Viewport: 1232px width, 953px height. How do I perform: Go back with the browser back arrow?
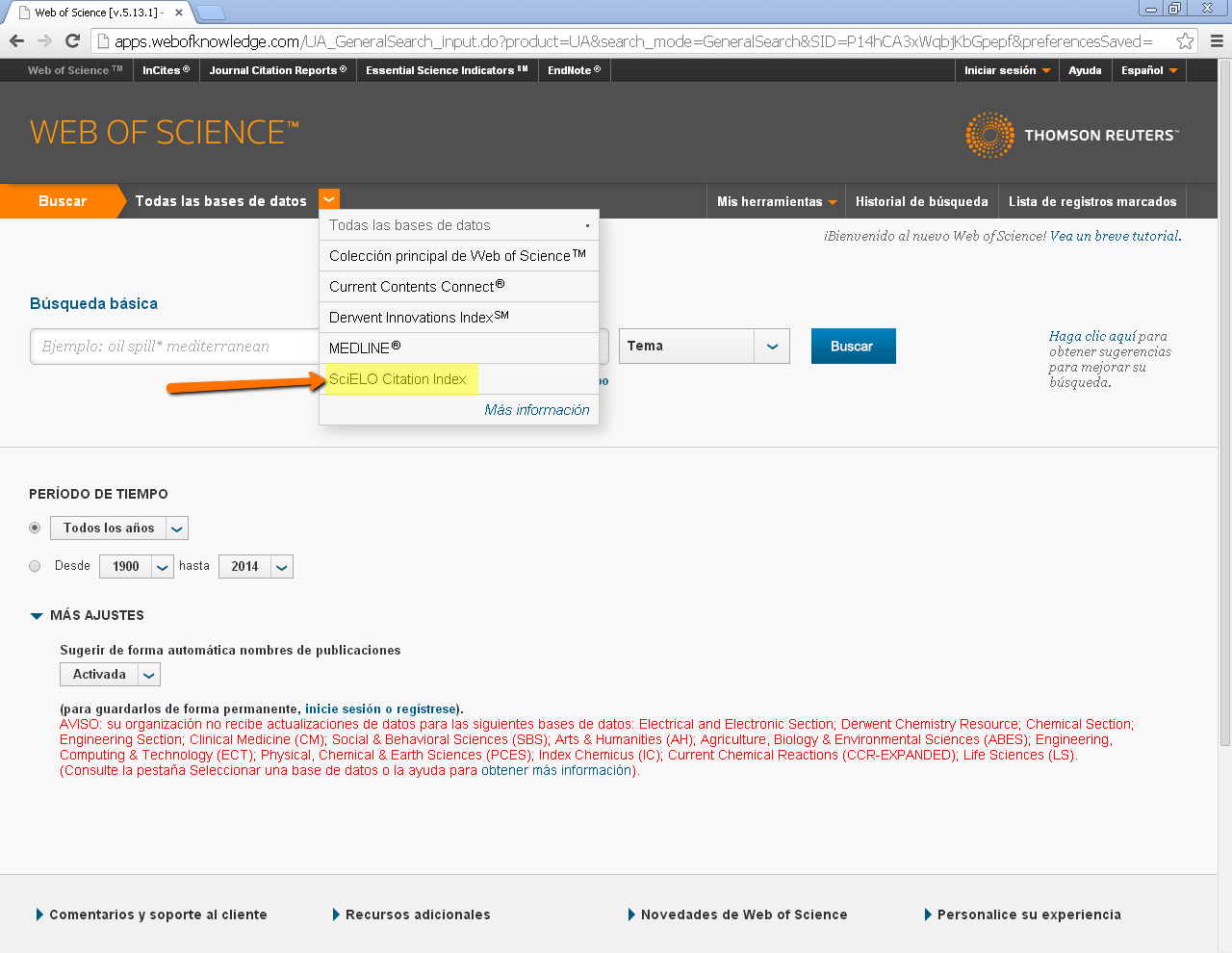point(16,40)
